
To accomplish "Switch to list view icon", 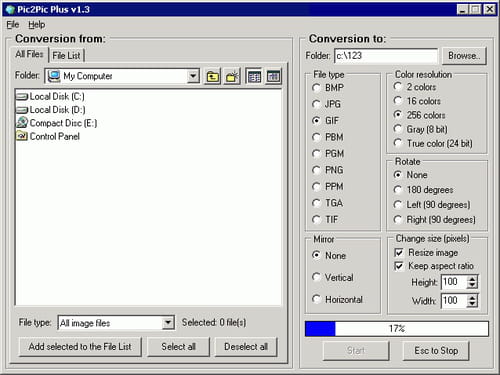I will (x=254, y=77).
